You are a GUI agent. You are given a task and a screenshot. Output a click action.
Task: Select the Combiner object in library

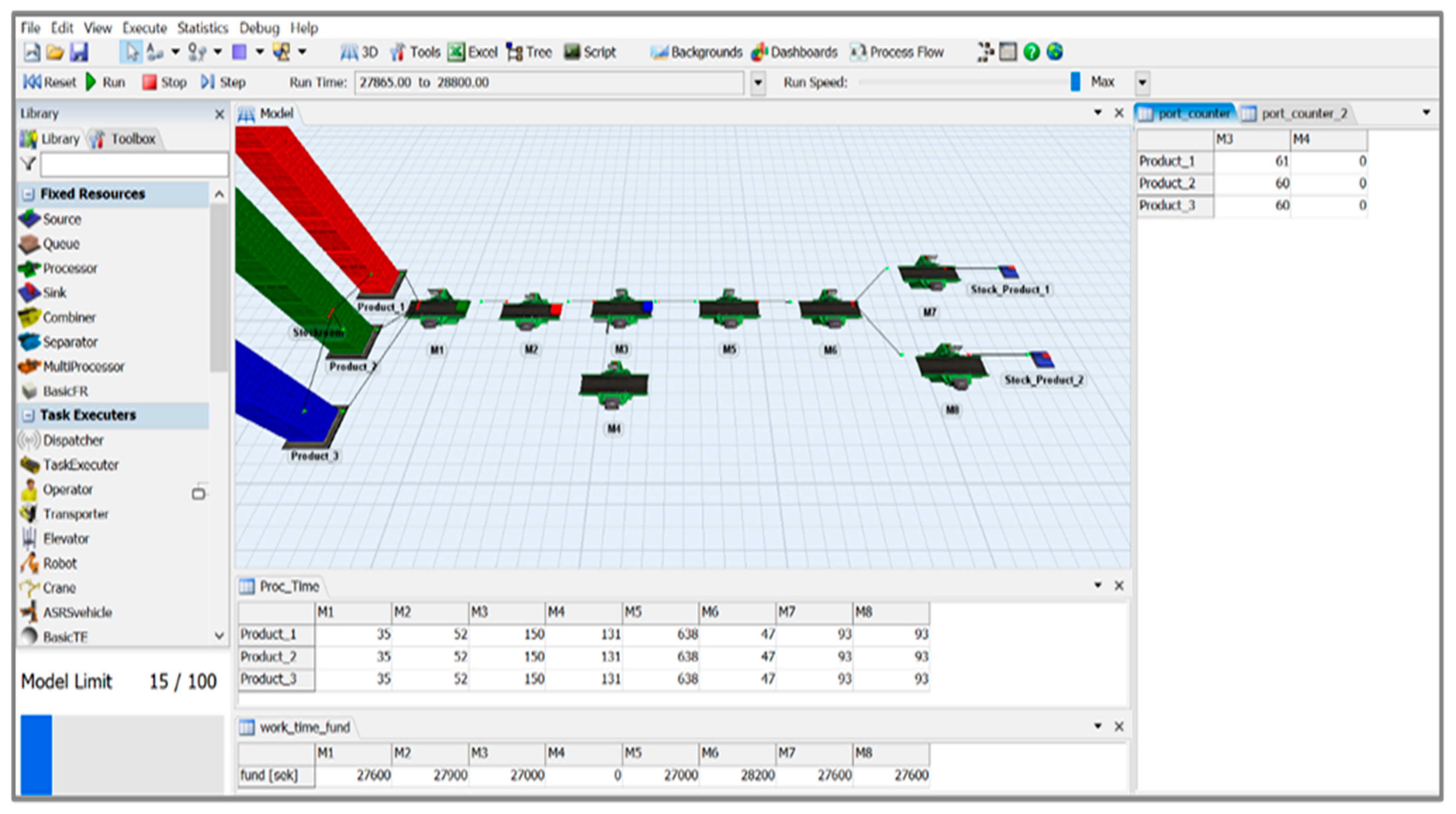coord(68,317)
